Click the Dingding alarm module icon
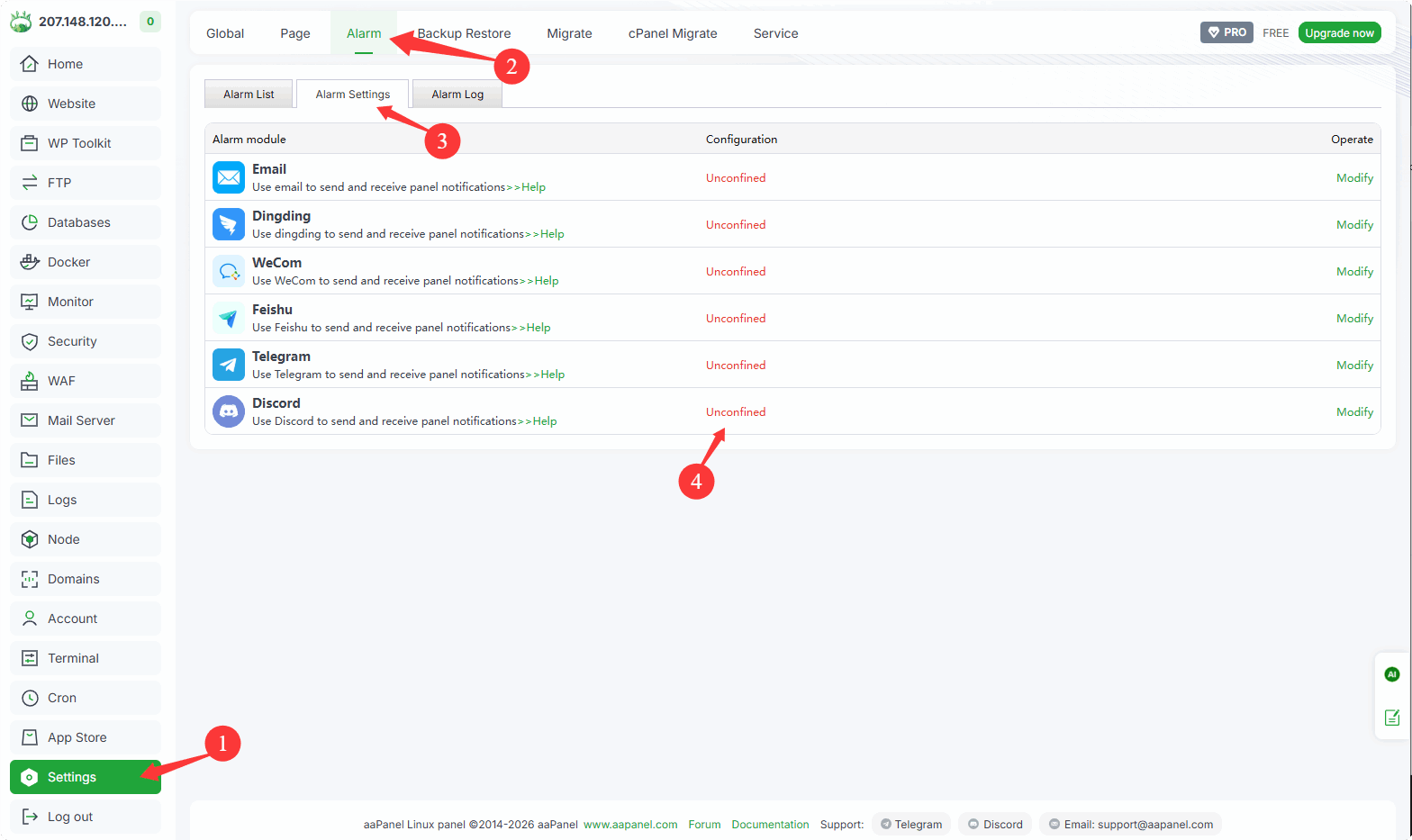Screen dimensions: 1412x840 click(x=229, y=224)
